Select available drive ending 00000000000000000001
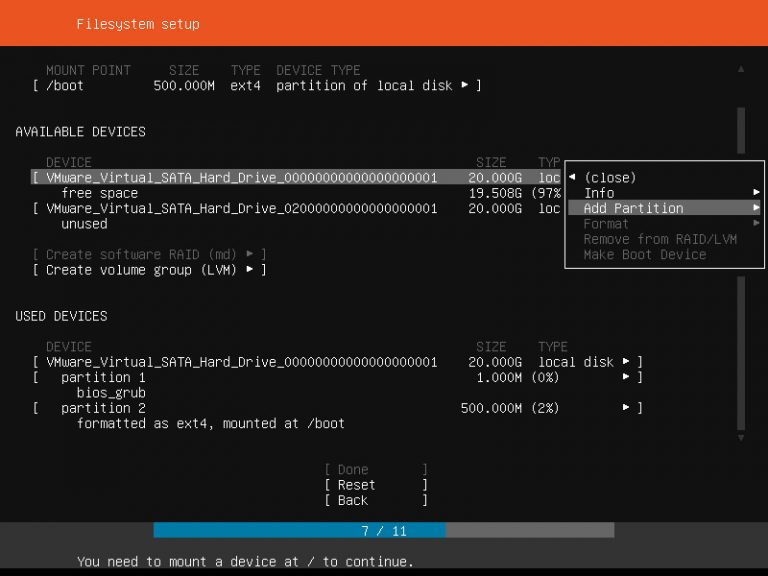This screenshot has width=768, height=576. pos(296,177)
